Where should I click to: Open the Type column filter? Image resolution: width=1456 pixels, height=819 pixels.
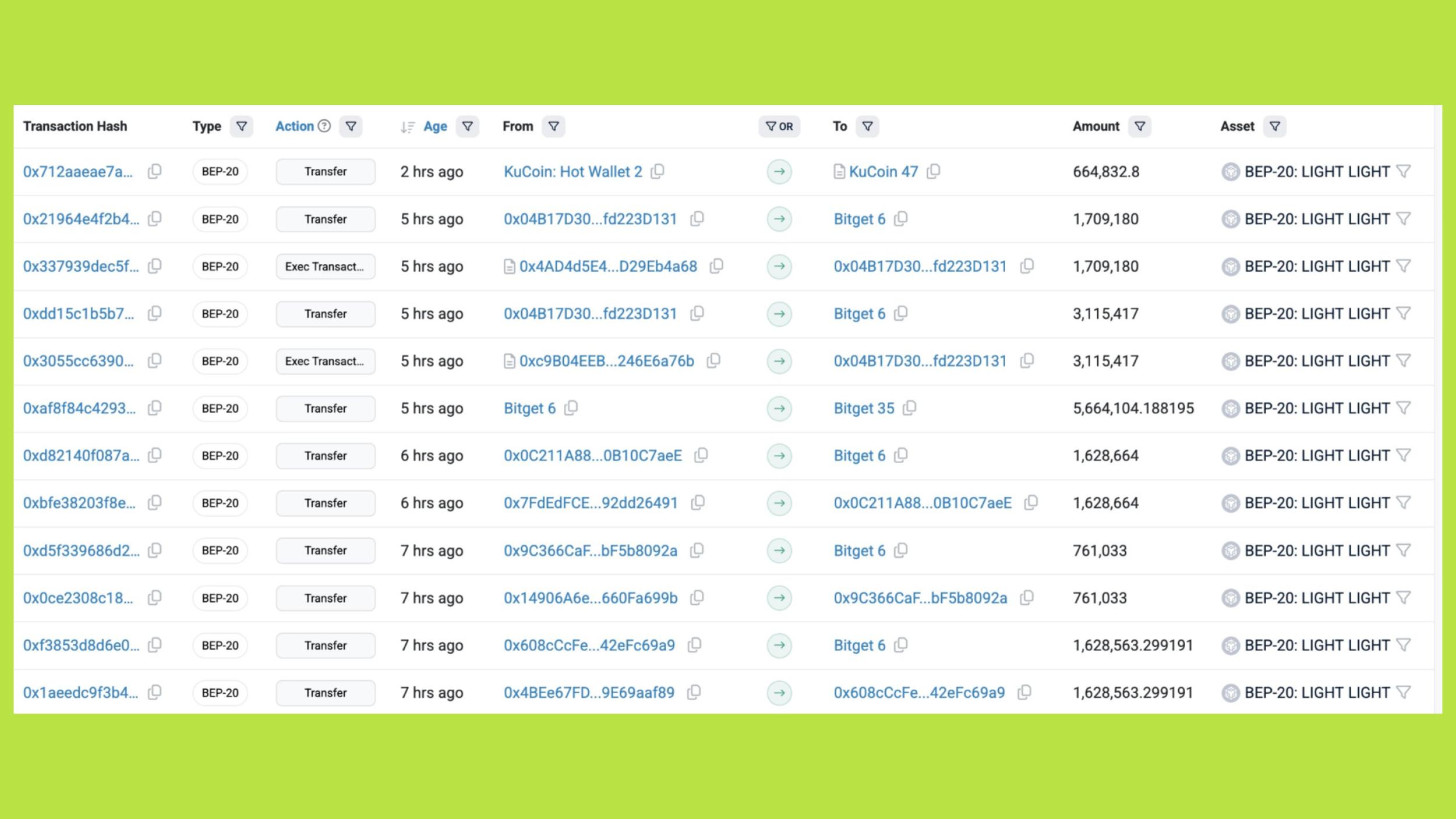point(241,126)
